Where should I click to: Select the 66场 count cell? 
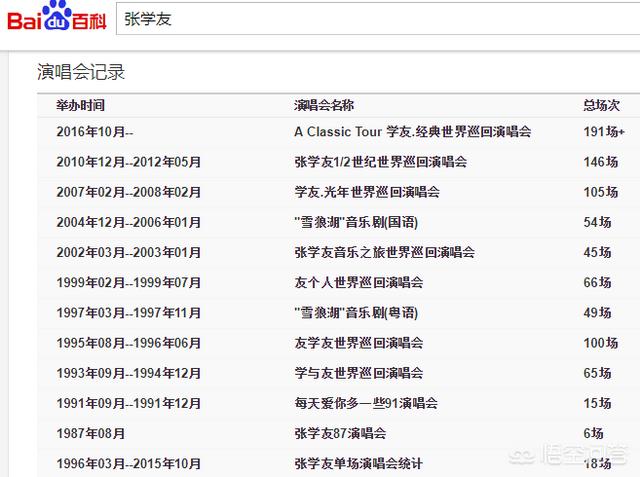597,283
